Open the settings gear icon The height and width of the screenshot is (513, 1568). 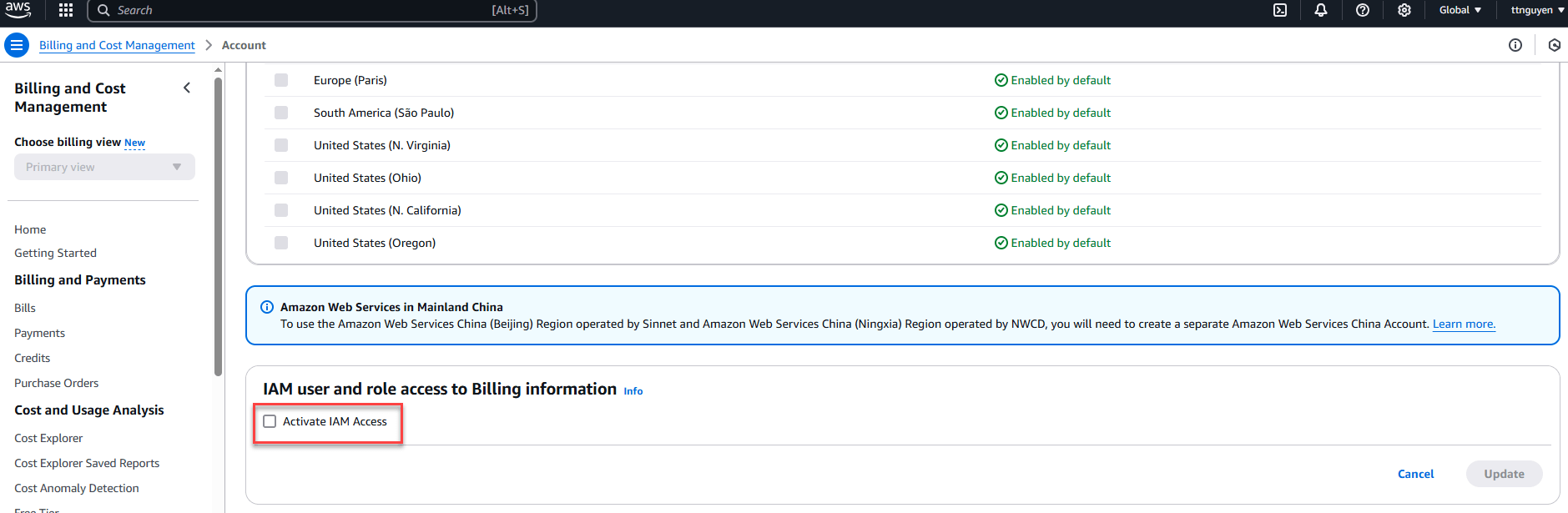[x=1404, y=10]
